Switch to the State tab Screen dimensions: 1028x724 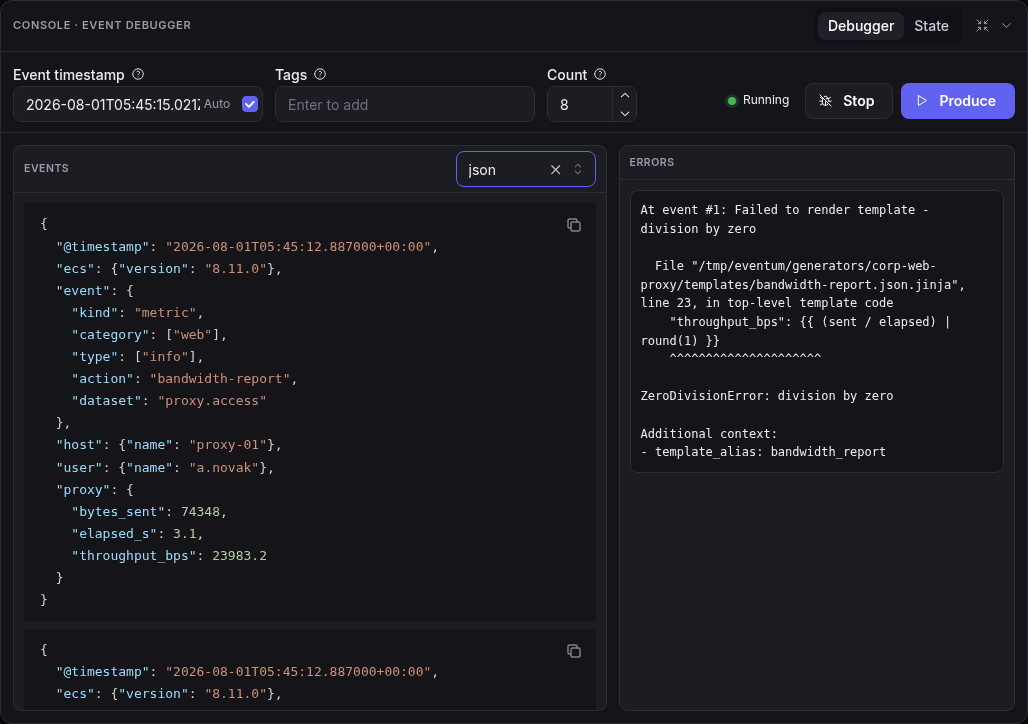pos(931,26)
